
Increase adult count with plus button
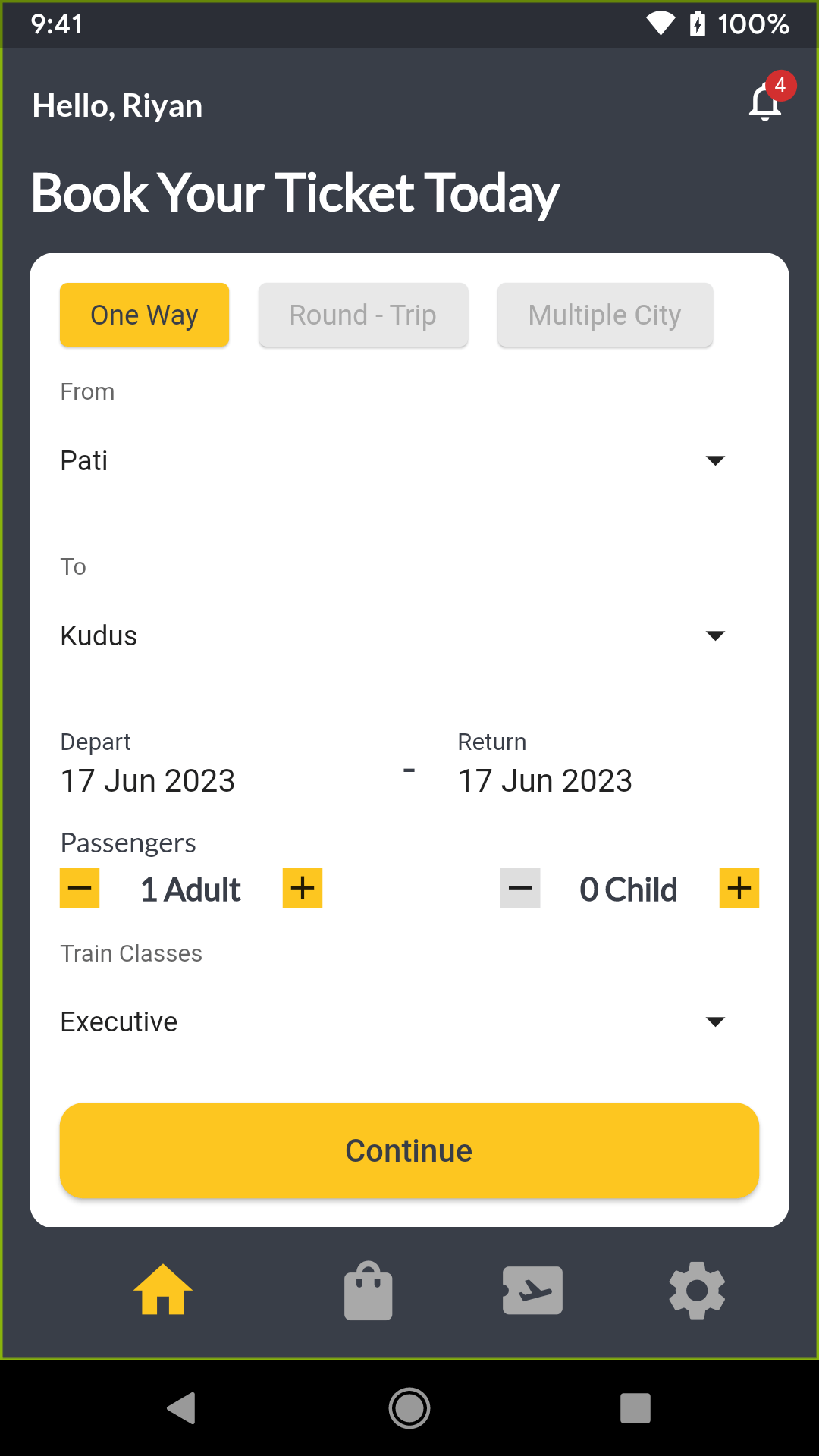click(302, 888)
